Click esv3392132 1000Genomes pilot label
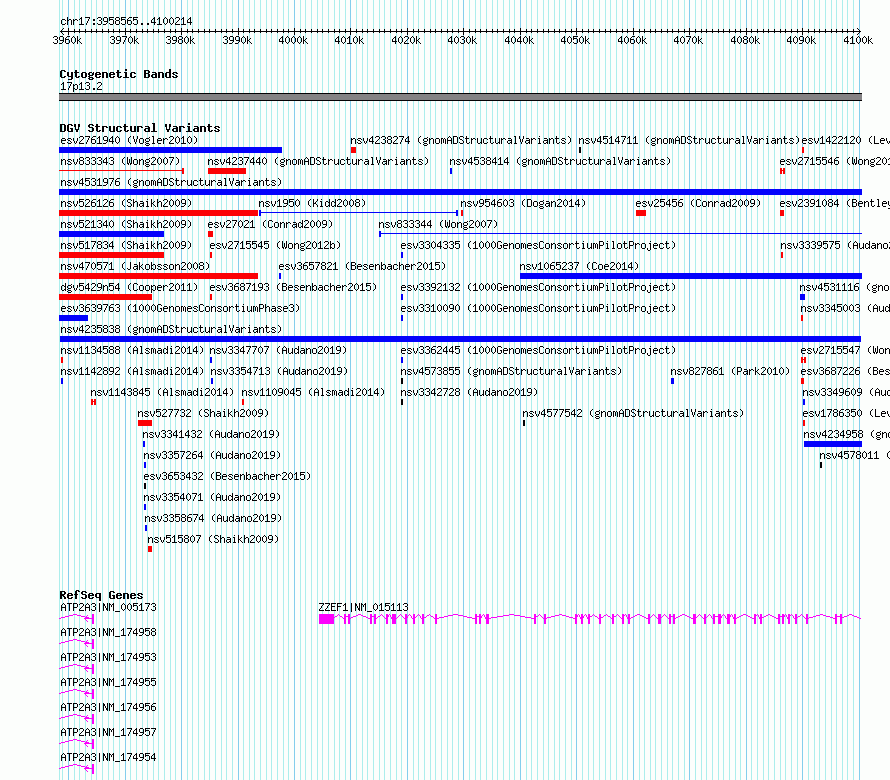This screenshot has height=780, width=890. tap(538, 287)
